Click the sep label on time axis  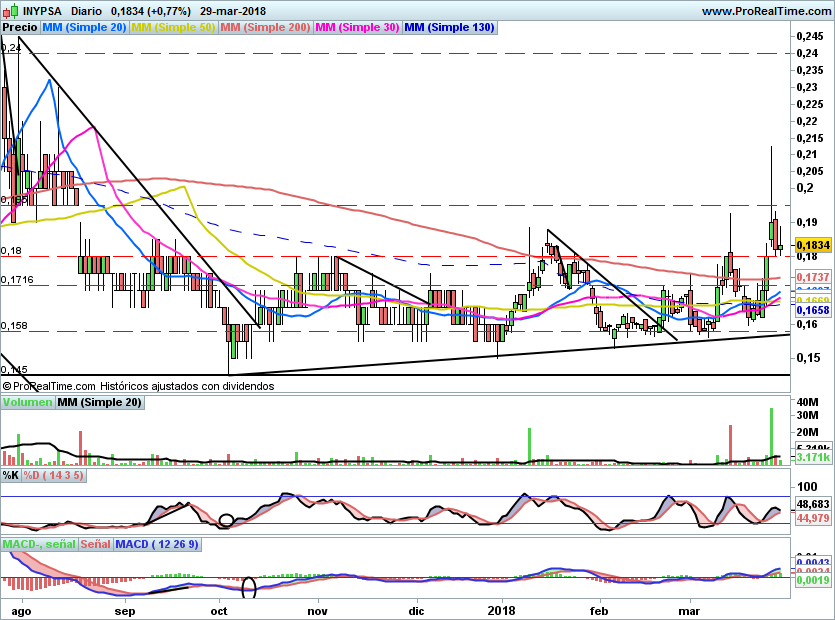point(125,611)
